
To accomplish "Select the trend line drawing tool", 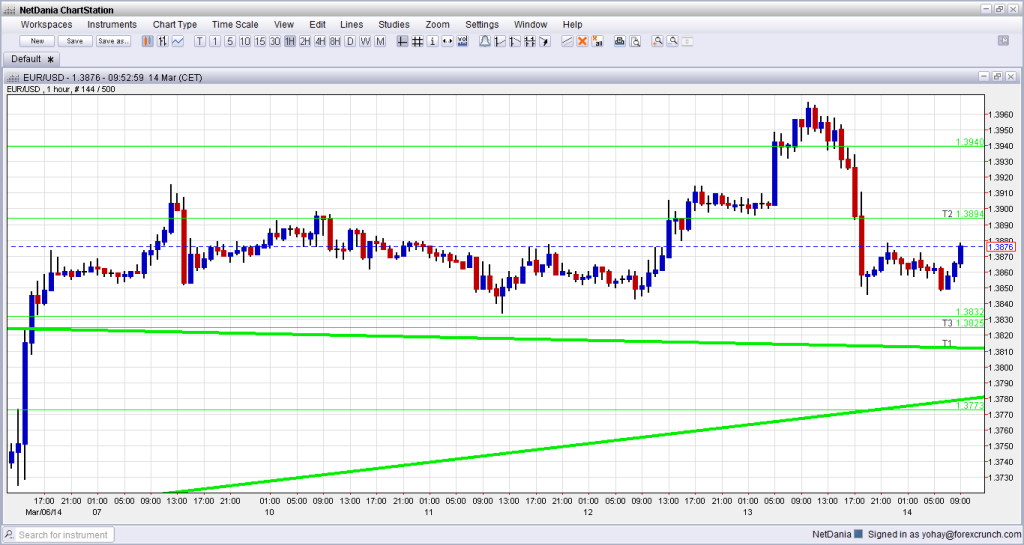I will coord(567,41).
